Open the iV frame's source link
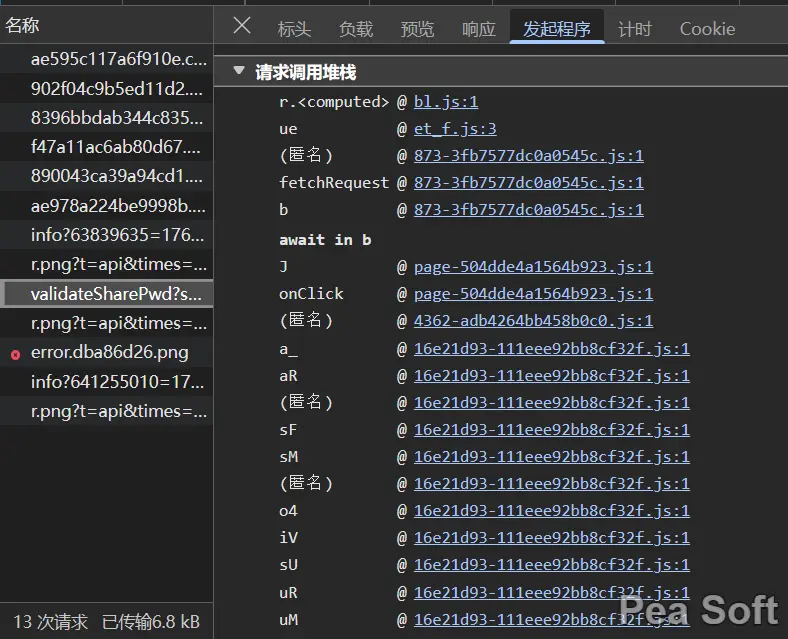 [x=551, y=538]
